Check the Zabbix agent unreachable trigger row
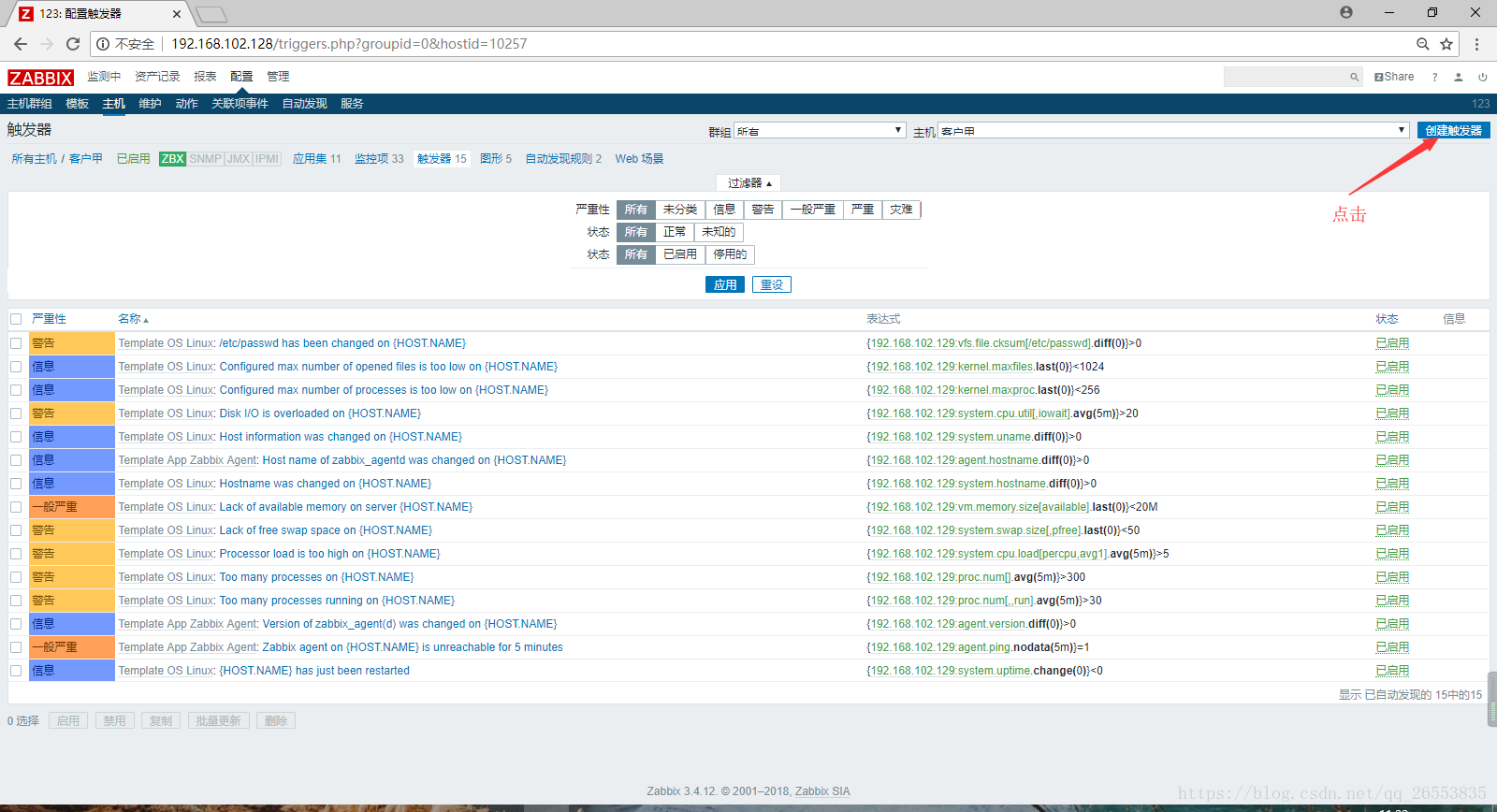 point(16,647)
